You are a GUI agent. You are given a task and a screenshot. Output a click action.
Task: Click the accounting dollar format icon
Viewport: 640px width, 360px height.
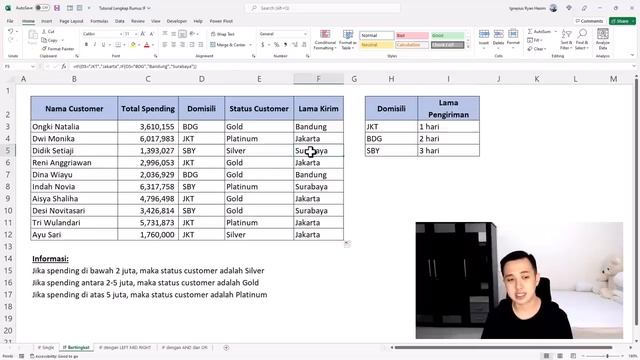click(x=263, y=44)
